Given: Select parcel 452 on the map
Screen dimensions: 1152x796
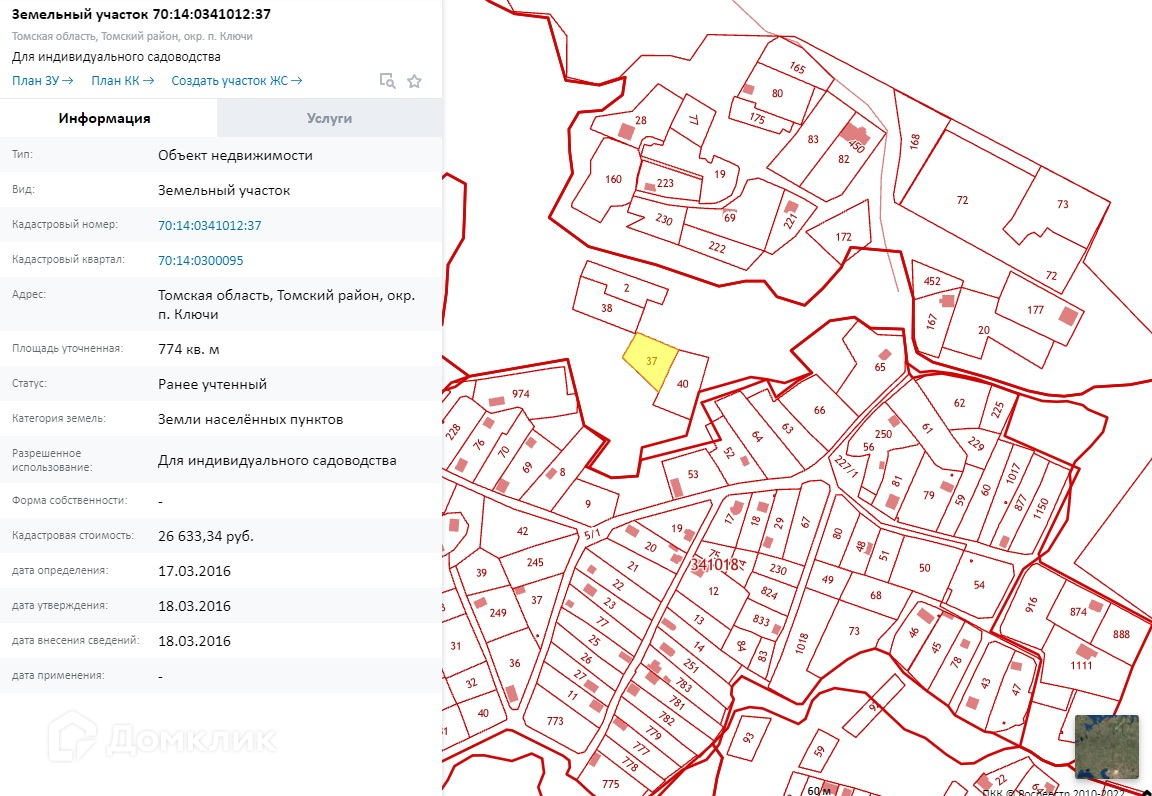Looking at the screenshot, I should [932, 281].
